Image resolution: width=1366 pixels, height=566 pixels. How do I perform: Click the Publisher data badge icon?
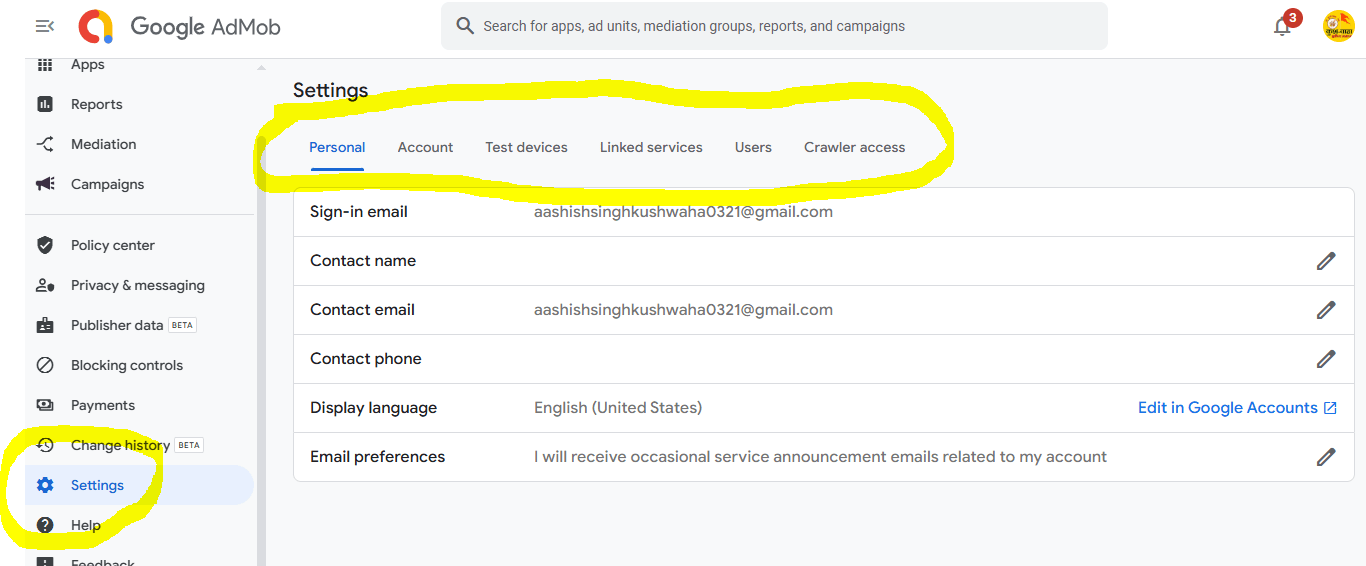tap(45, 325)
